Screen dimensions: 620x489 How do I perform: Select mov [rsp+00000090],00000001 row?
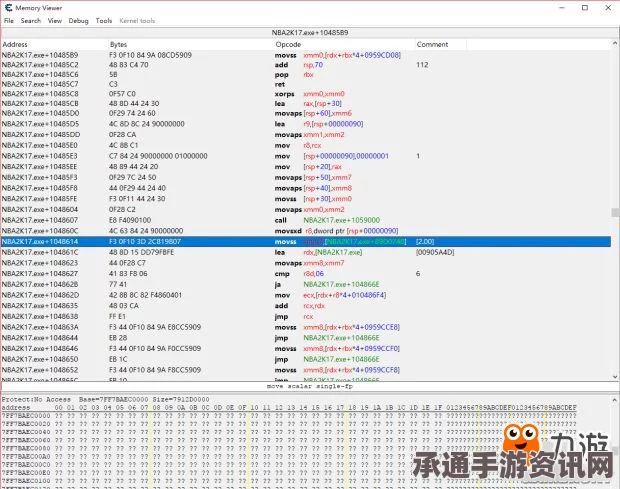pos(306,156)
